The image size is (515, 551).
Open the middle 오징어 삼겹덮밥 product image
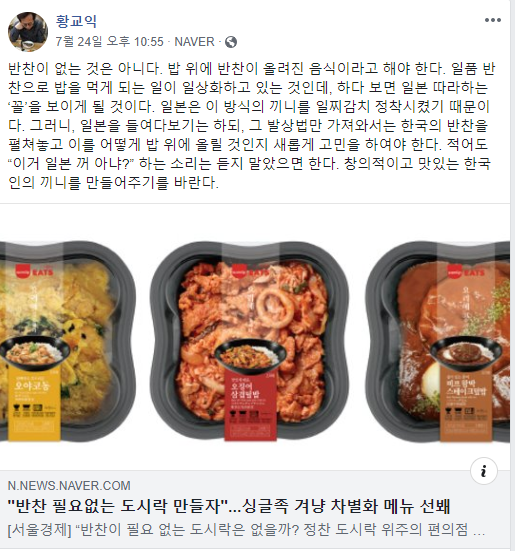[250, 341]
